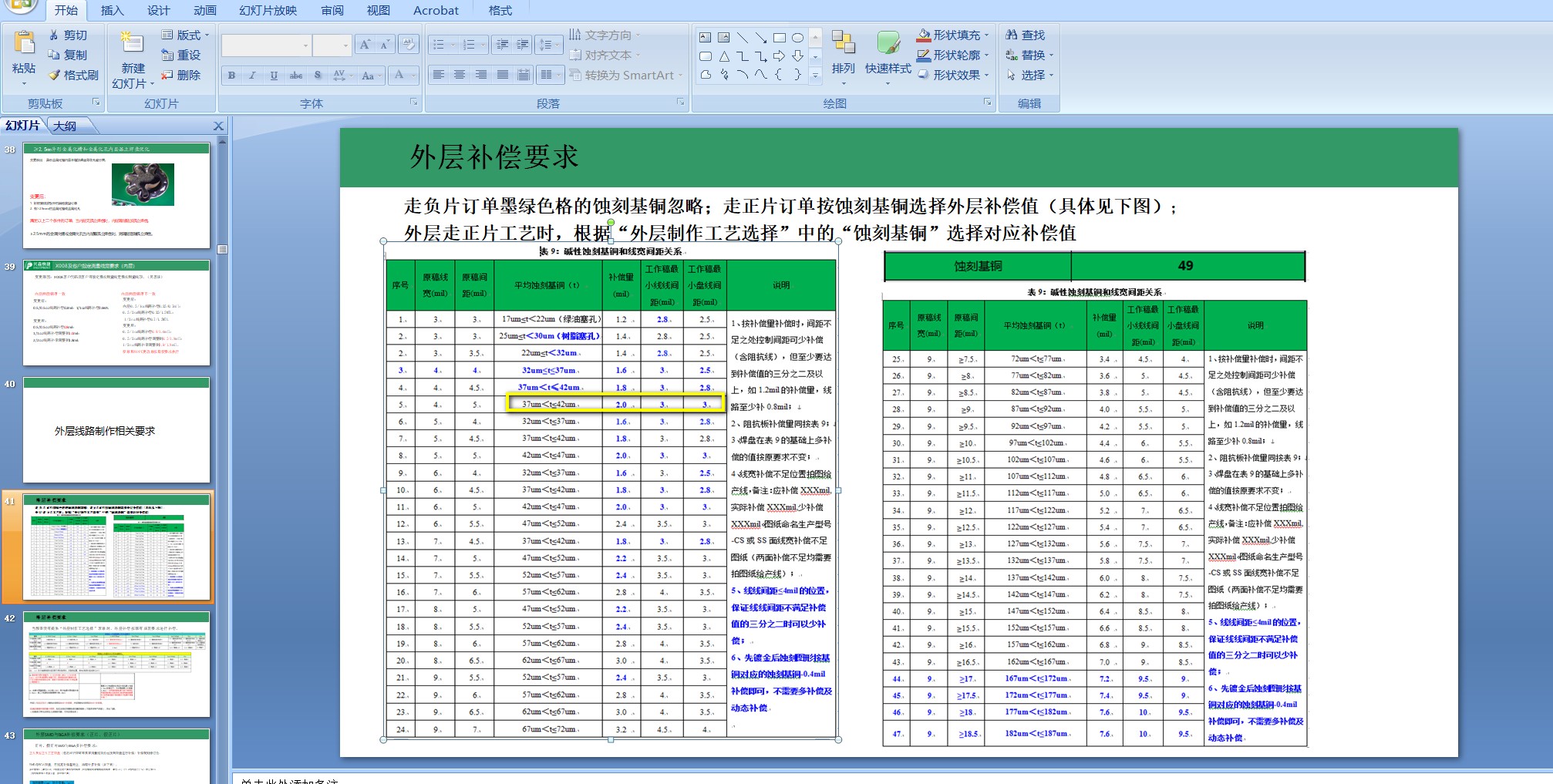Switch to the 插入 Insert ribbon tab
Screen dimensions: 1553x784
pyautogui.click(x=113, y=11)
